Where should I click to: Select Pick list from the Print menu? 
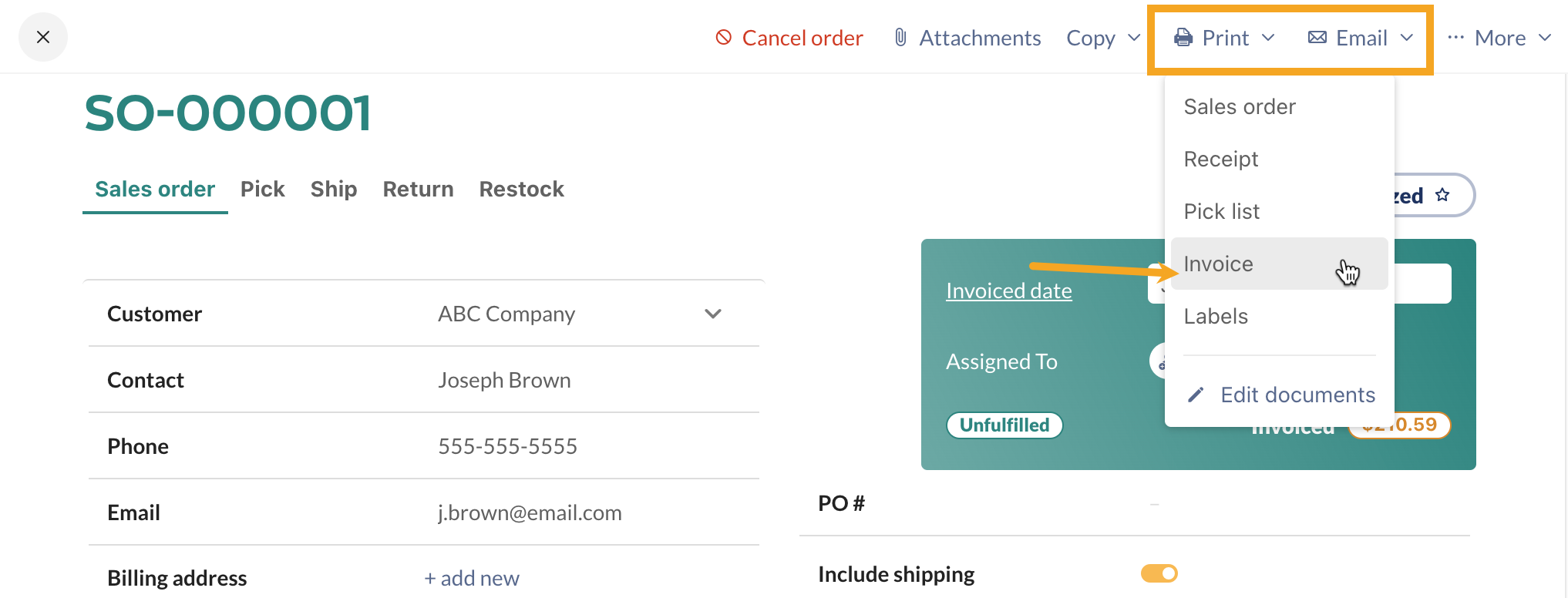(1221, 211)
